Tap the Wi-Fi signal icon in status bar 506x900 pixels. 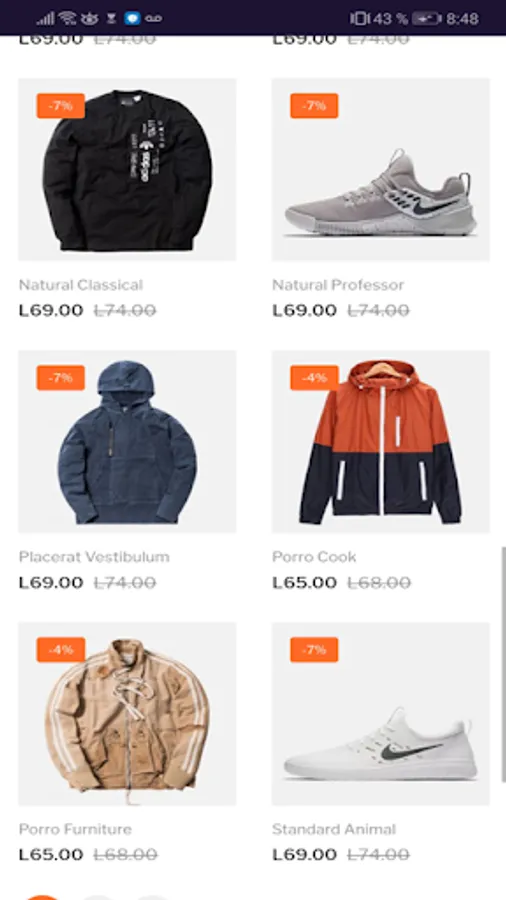click(67, 18)
